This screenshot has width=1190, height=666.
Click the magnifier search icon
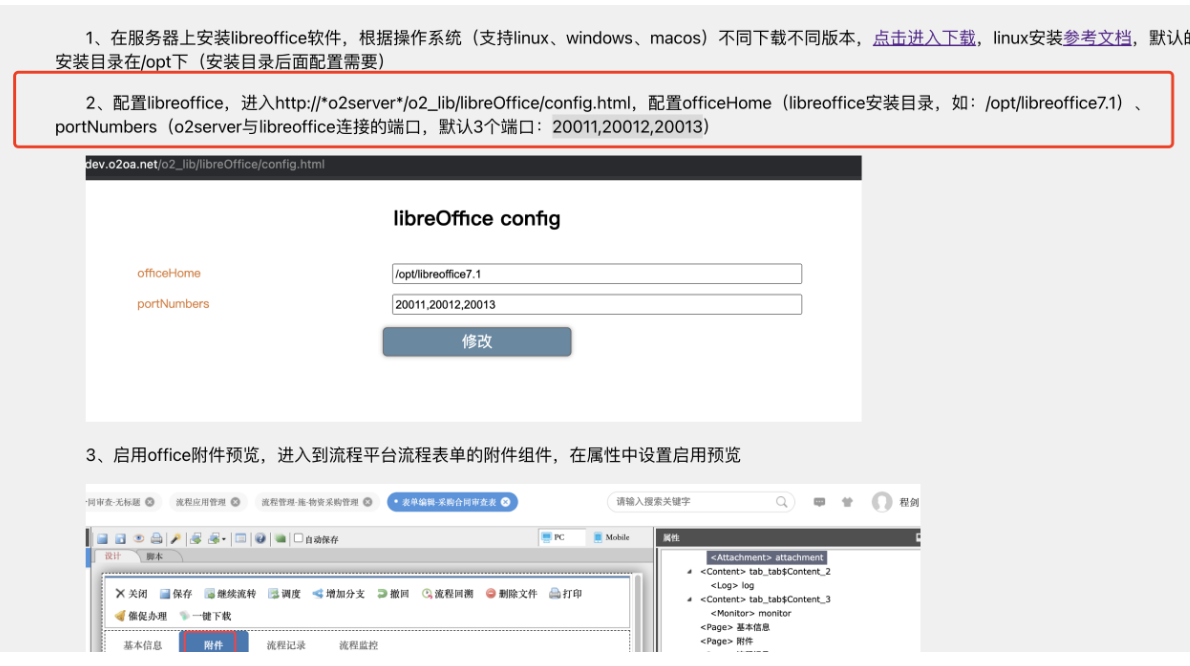(x=781, y=501)
